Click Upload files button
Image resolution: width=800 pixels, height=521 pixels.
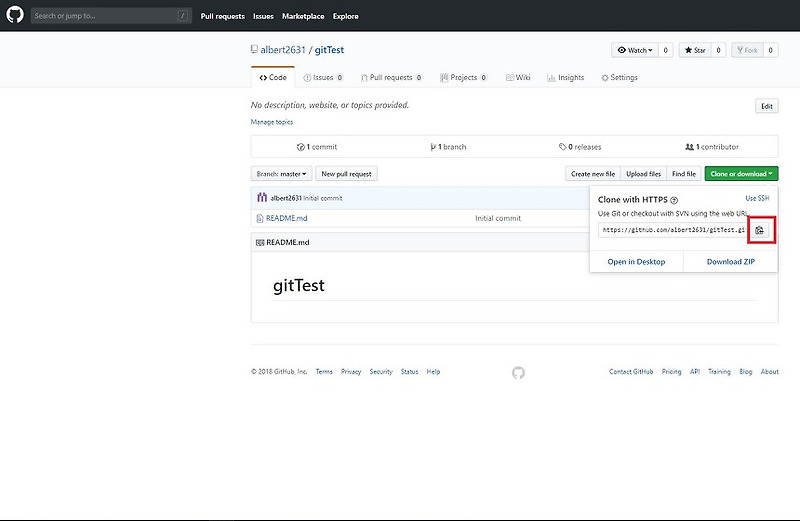pyautogui.click(x=643, y=174)
